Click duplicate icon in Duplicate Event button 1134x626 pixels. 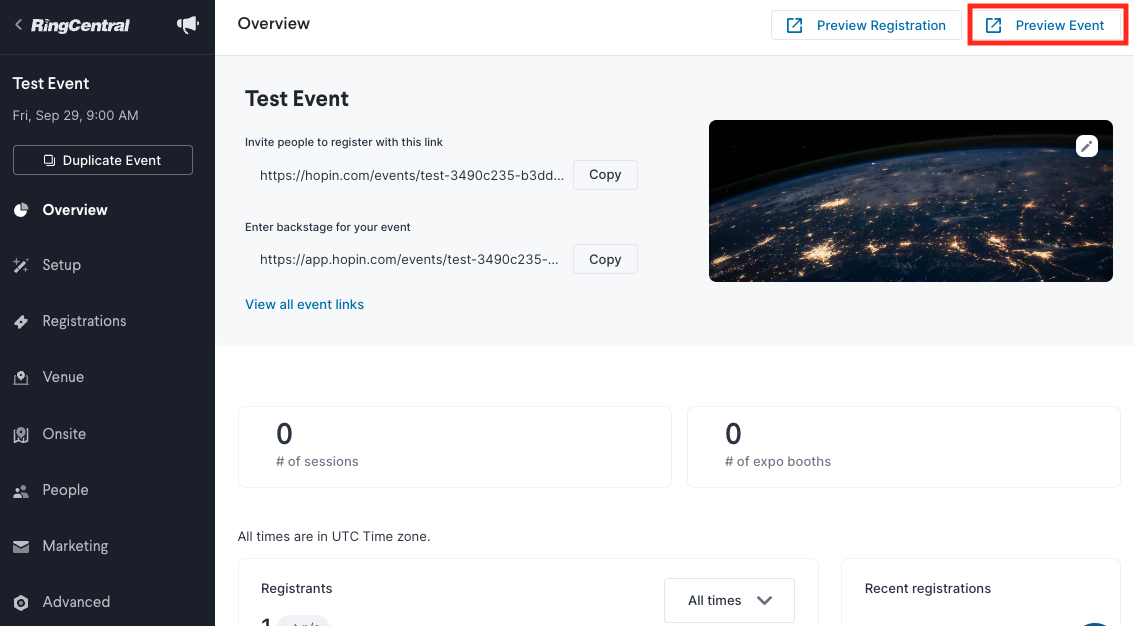49,160
